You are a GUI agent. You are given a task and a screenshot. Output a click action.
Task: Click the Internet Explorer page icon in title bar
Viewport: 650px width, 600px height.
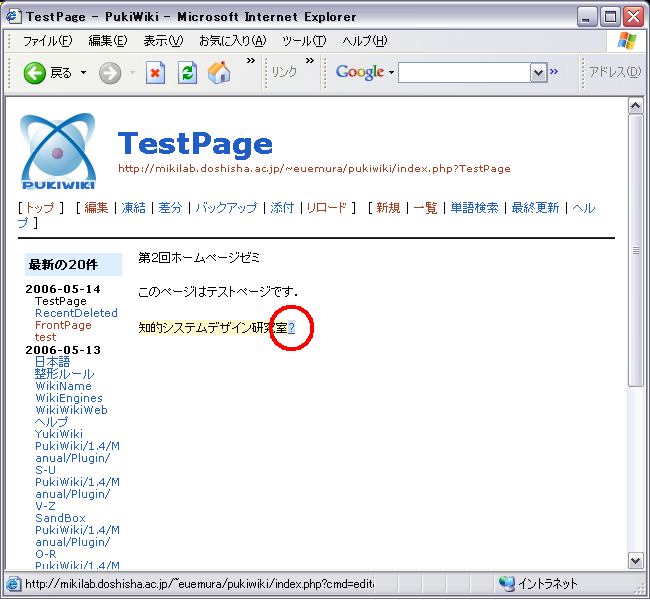[x=13, y=16]
